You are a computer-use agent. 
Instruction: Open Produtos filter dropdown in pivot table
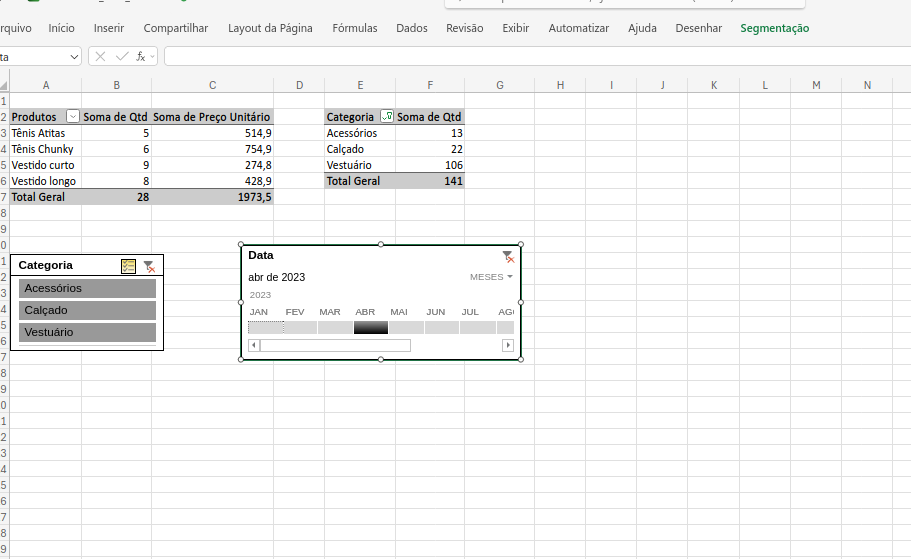click(73, 117)
